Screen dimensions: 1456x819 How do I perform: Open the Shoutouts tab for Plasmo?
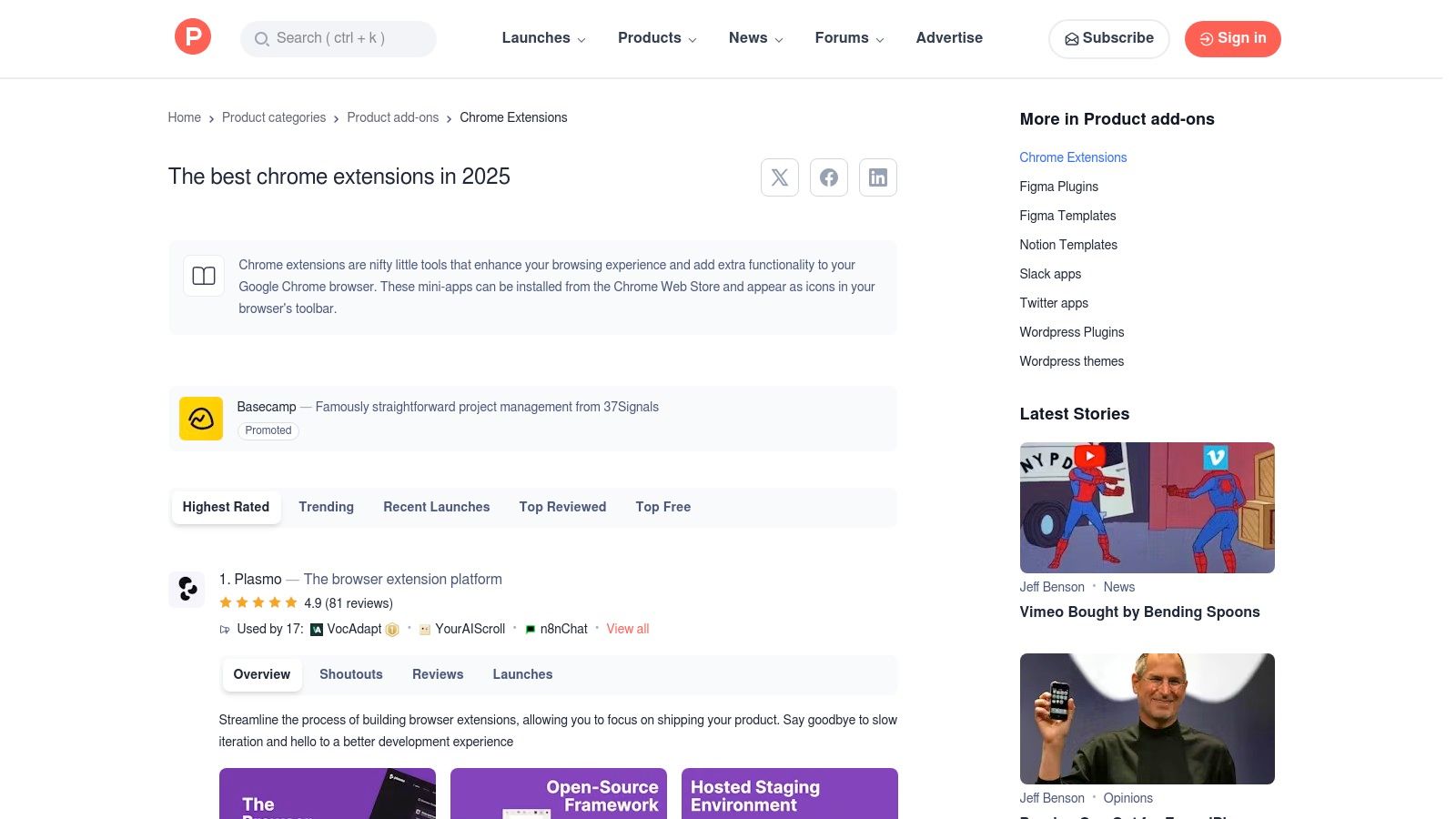point(350,674)
